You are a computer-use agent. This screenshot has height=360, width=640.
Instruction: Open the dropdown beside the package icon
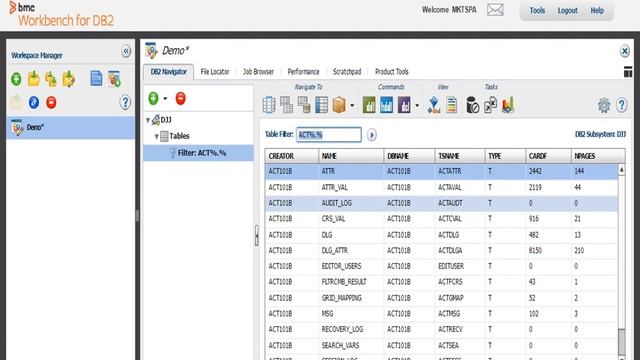352,106
